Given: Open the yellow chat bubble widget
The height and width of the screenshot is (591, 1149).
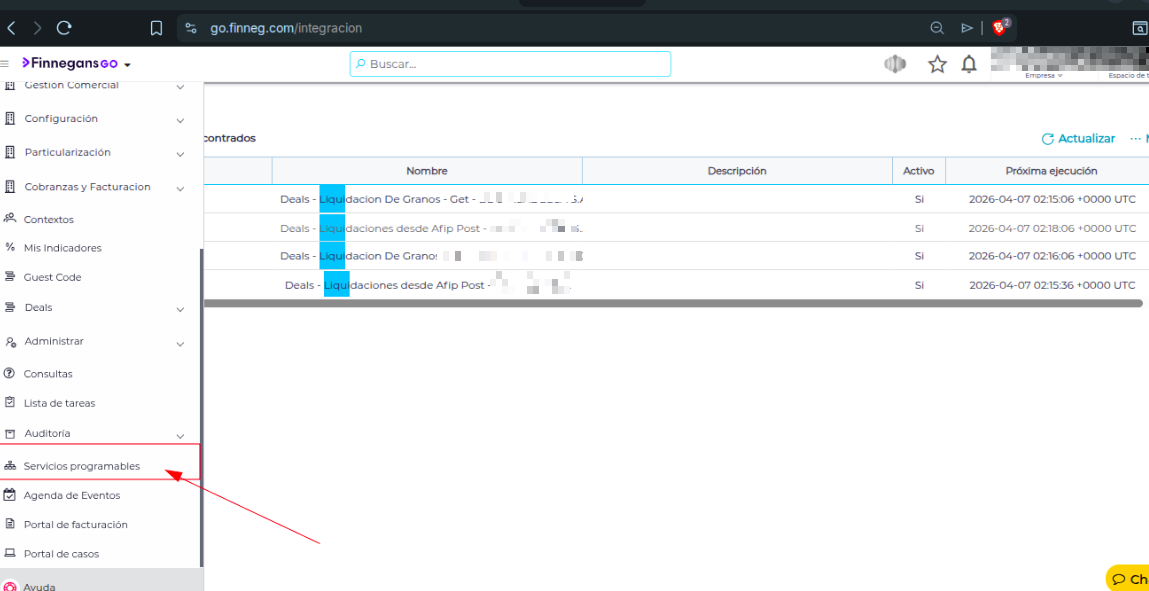Looking at the screenshot, I should click(1128, 579).
